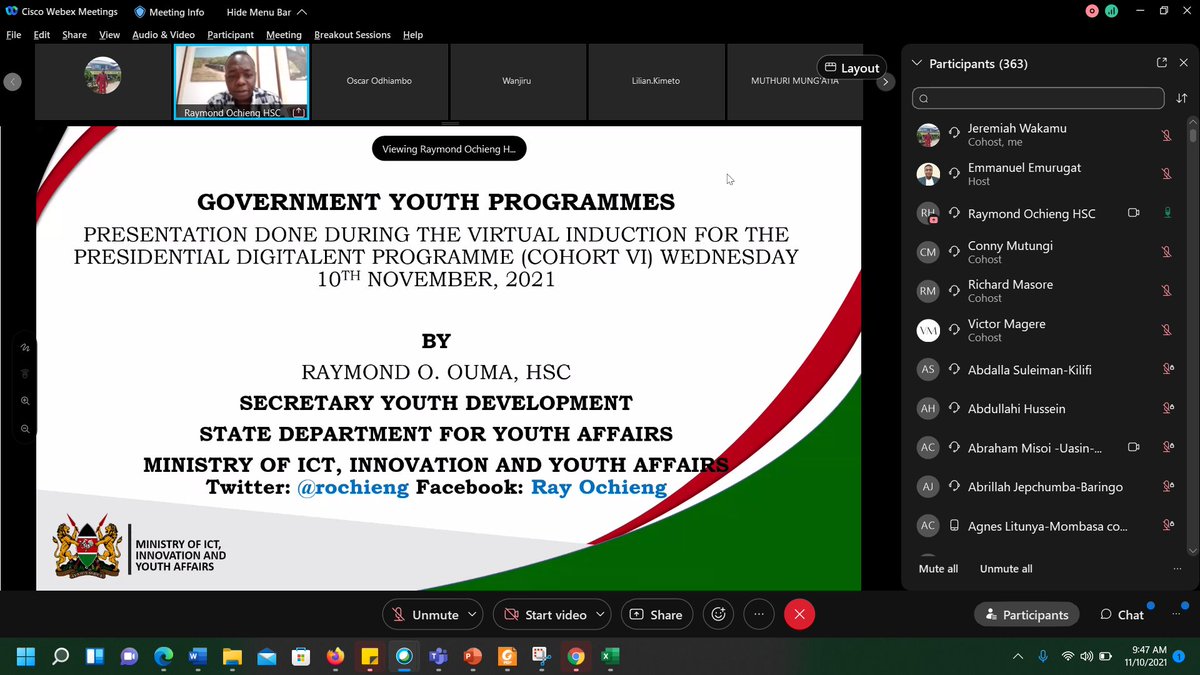Open the Audio & Video menu
This screenshot has width=1200, height=675.
(163, 34)
